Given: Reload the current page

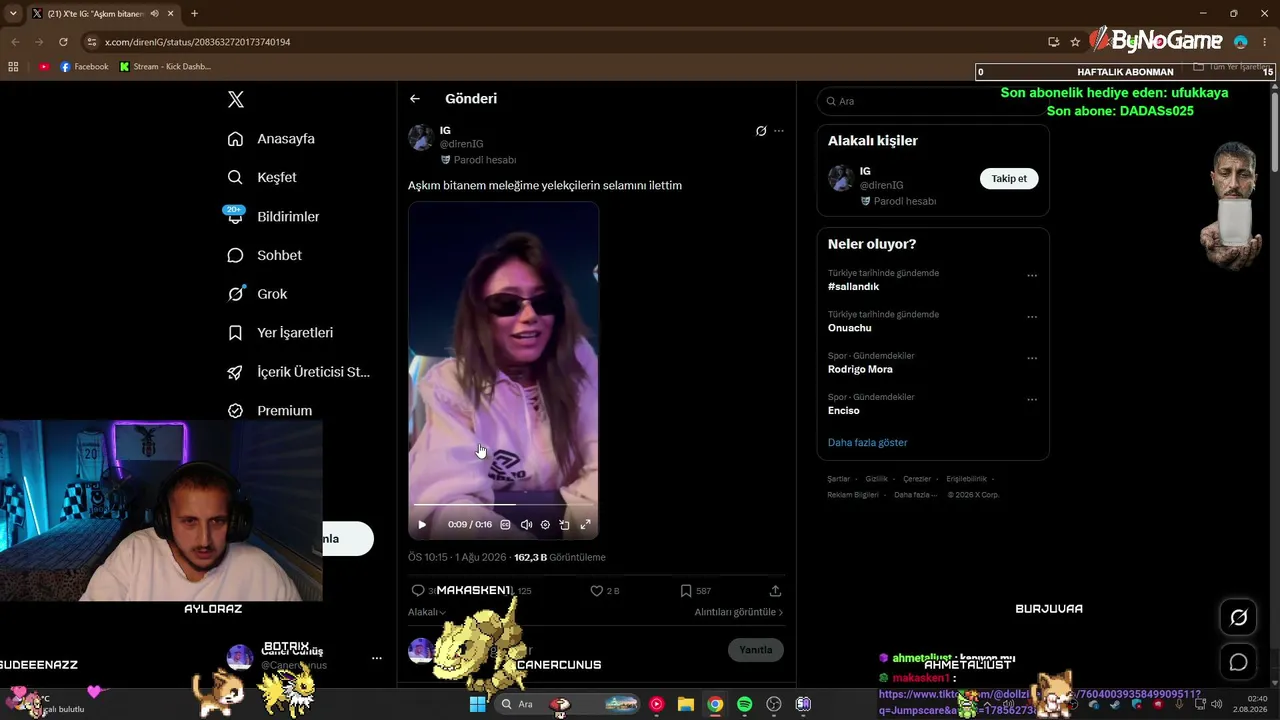Looking at the screenshot, I should [63, 42].
